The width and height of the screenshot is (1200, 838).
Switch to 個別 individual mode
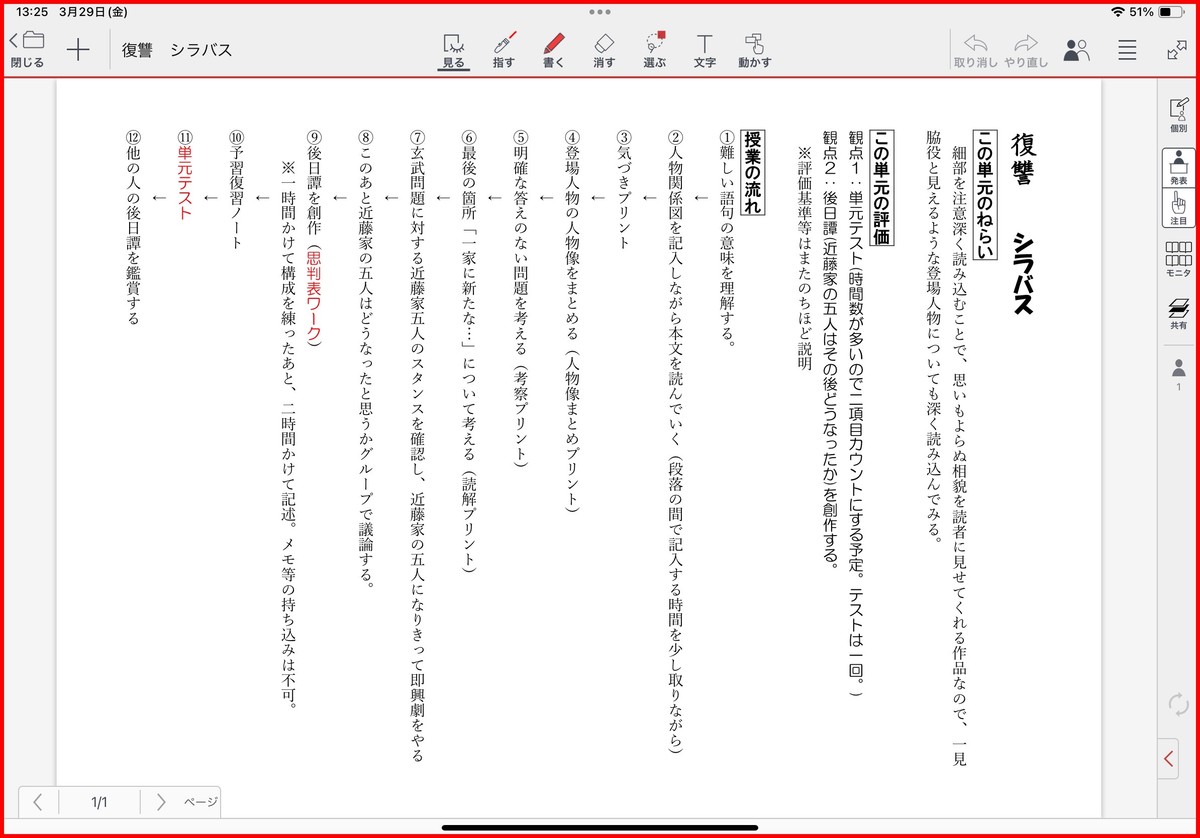click(1178, 114)
